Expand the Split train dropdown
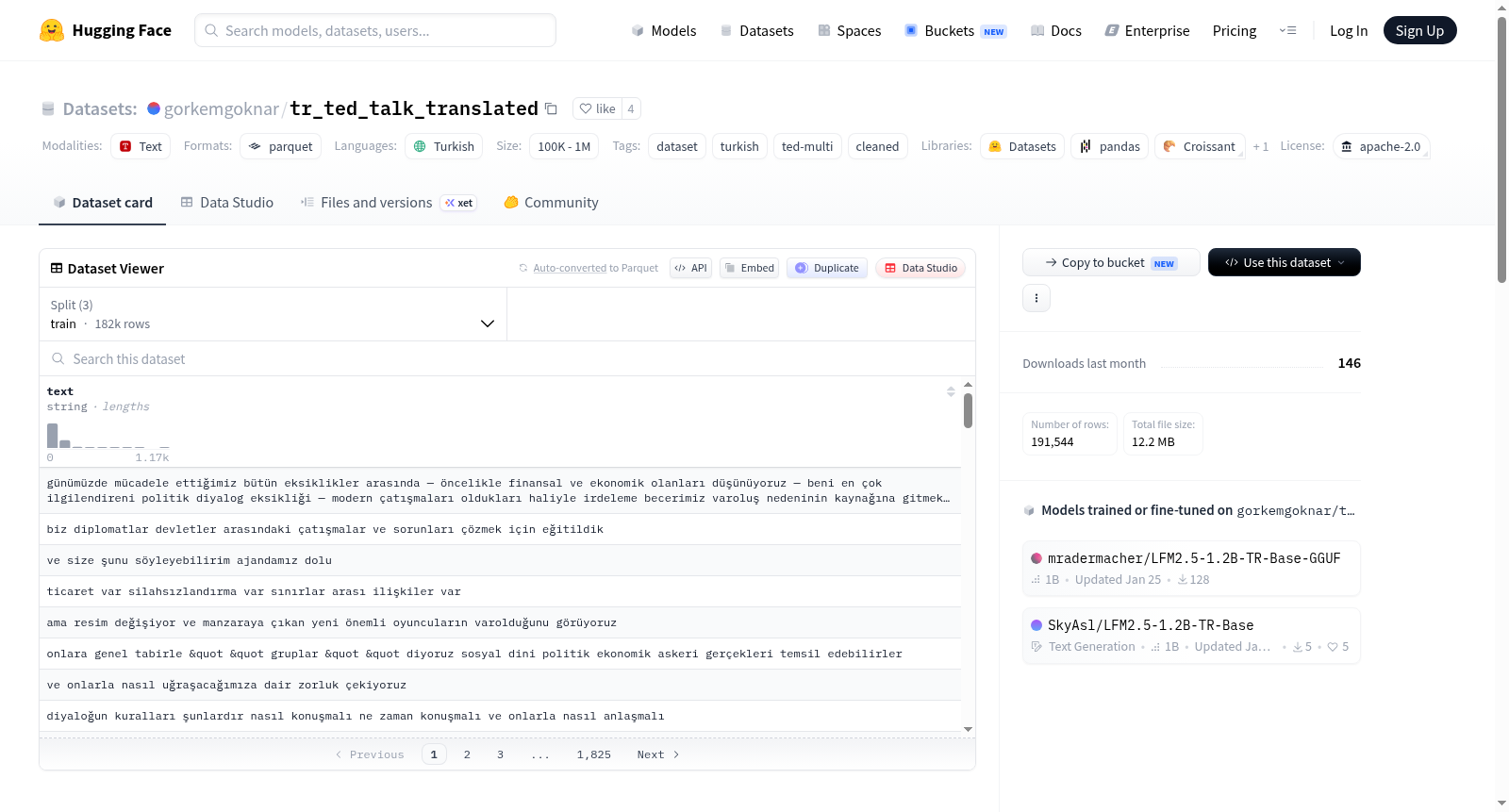This screenshot has height=812, width=1509. point(273,314)
